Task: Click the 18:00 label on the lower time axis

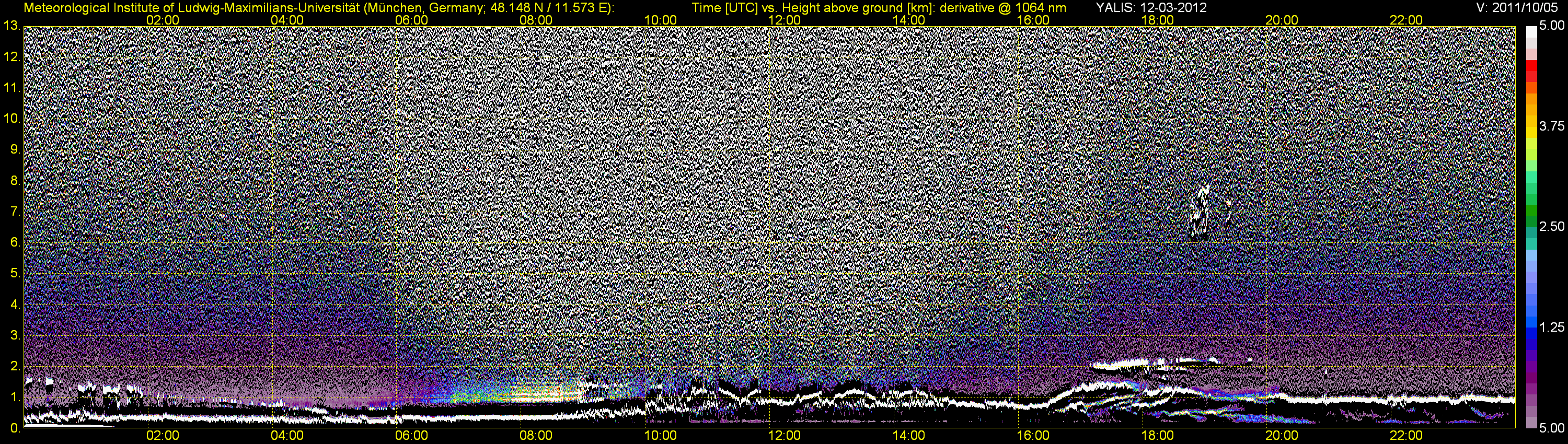Action: click(x=1157, y=436)
